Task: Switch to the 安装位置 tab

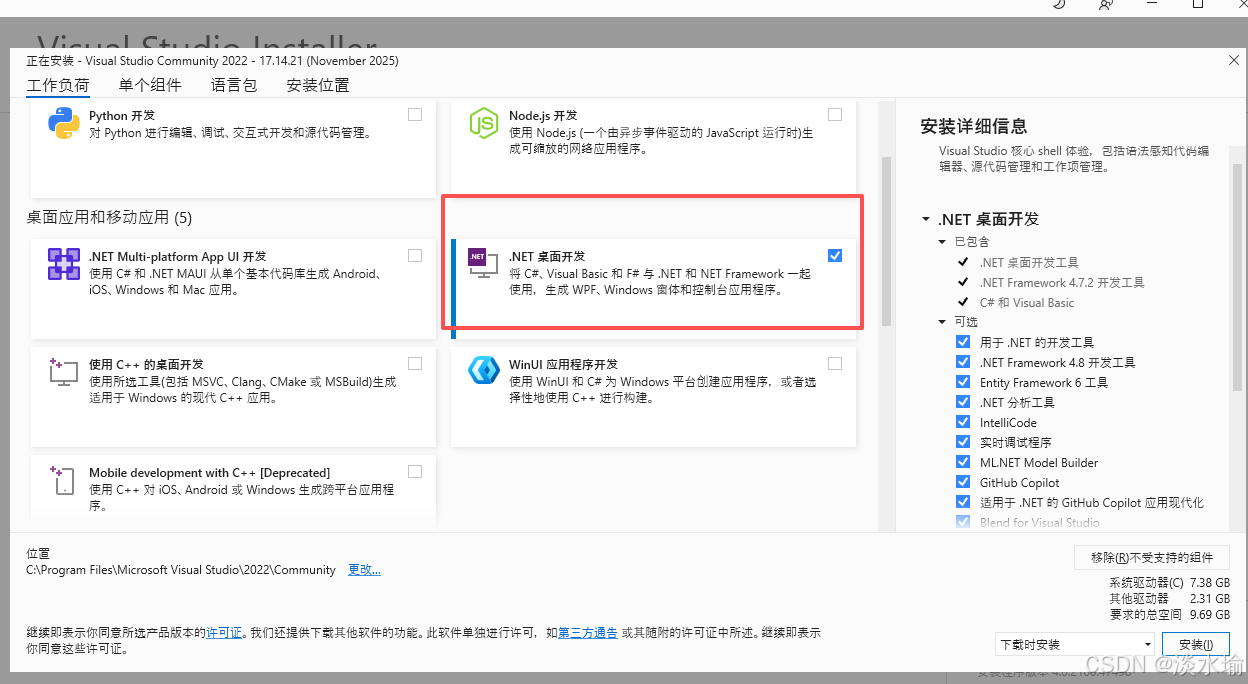Action: coord(318,85)
